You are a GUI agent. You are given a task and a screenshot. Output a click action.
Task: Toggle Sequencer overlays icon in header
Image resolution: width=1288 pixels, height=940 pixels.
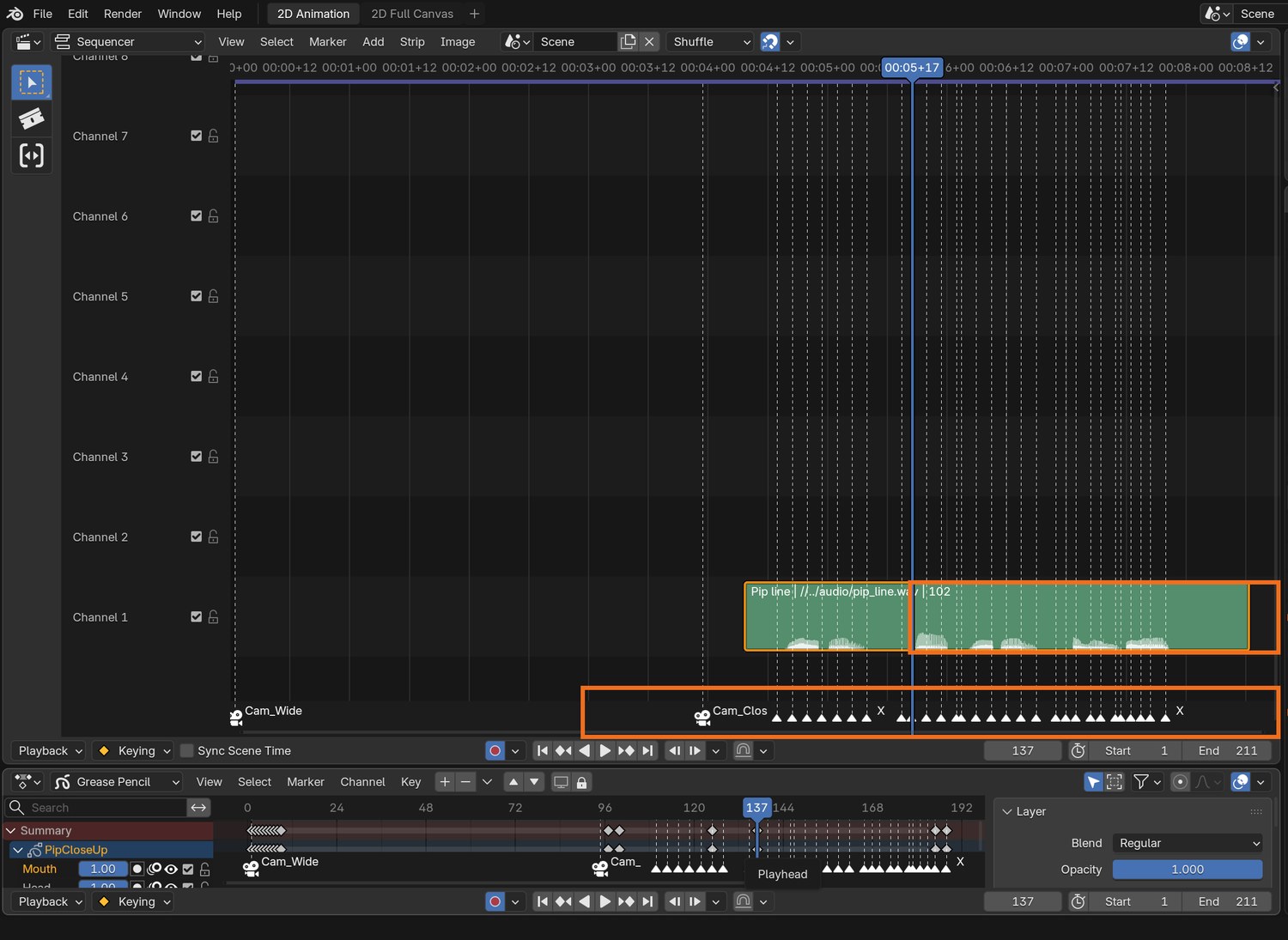pyautogui.click(x=1240, y=41)
